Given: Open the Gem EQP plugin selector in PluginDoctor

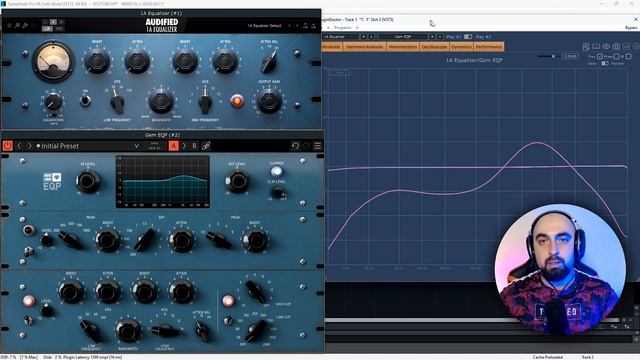Looking at the screenshot, I should point(402,37).
